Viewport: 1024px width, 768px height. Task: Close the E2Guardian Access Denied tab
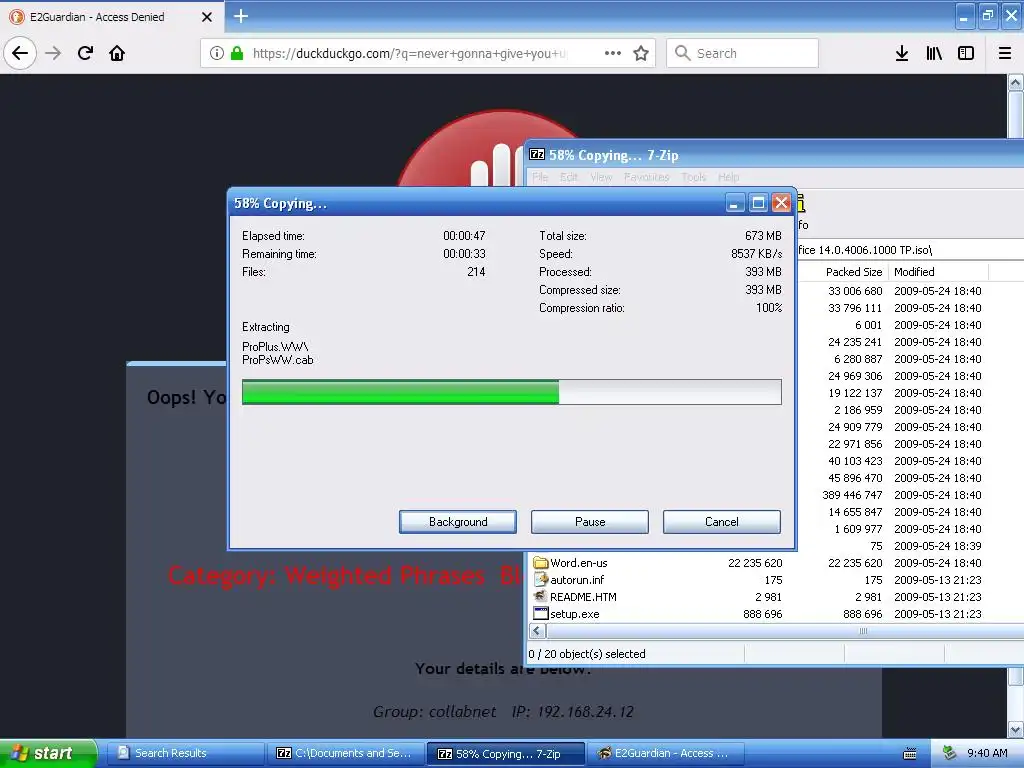[206, 17]
